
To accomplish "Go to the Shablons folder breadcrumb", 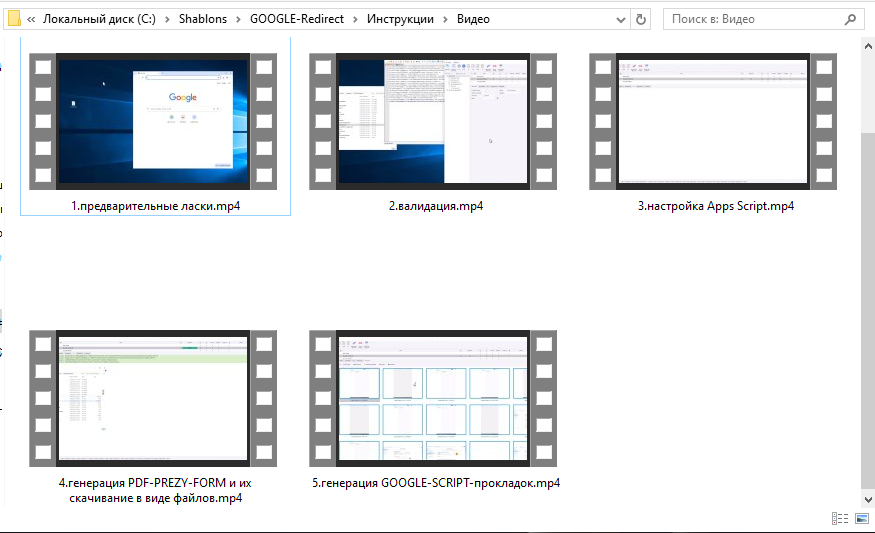I will pyautogui.click(x=203, y=19).
